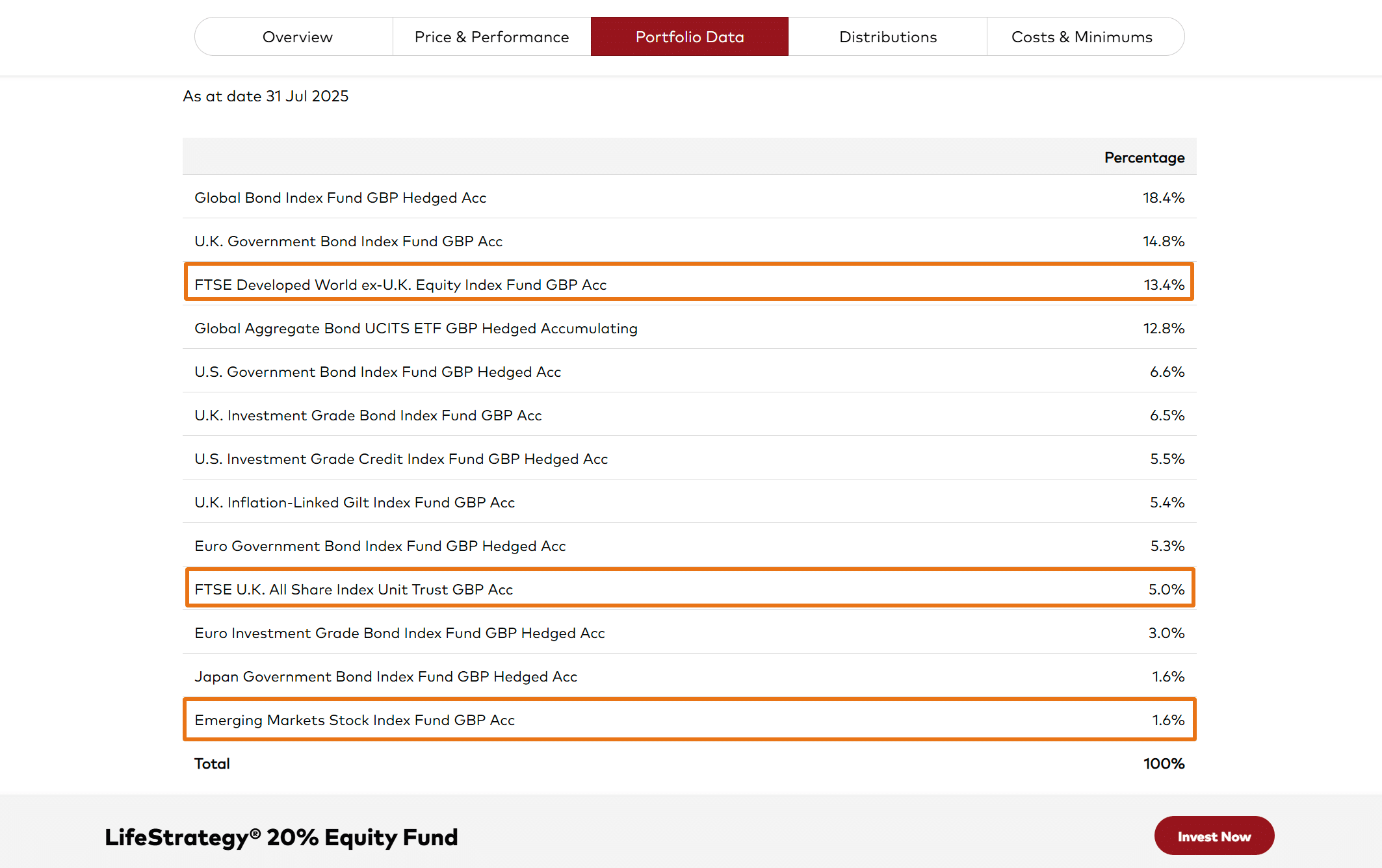Image resolution: width=1382 pixels, height=868 pixels.
Task: Click the LifeStrategy 20% Equity Fund title
Action: (281, 837)
